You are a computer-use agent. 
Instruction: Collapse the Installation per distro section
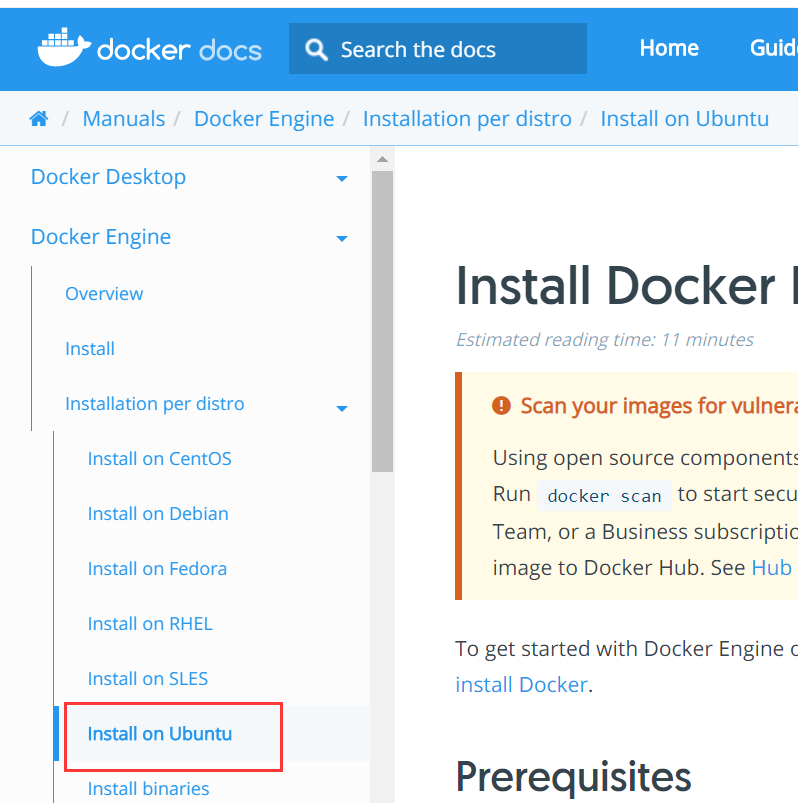coord(342,409)
